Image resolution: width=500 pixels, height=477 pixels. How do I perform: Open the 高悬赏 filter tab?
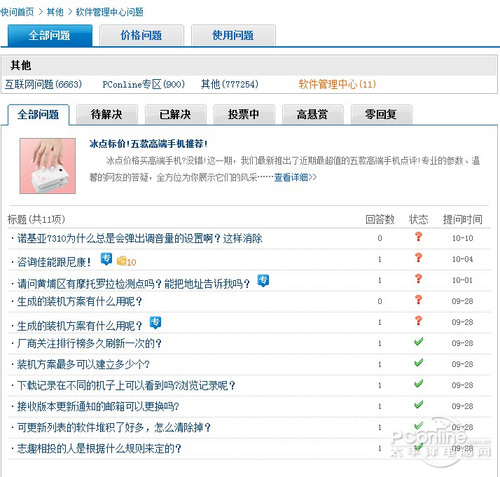tap(313, 115)
